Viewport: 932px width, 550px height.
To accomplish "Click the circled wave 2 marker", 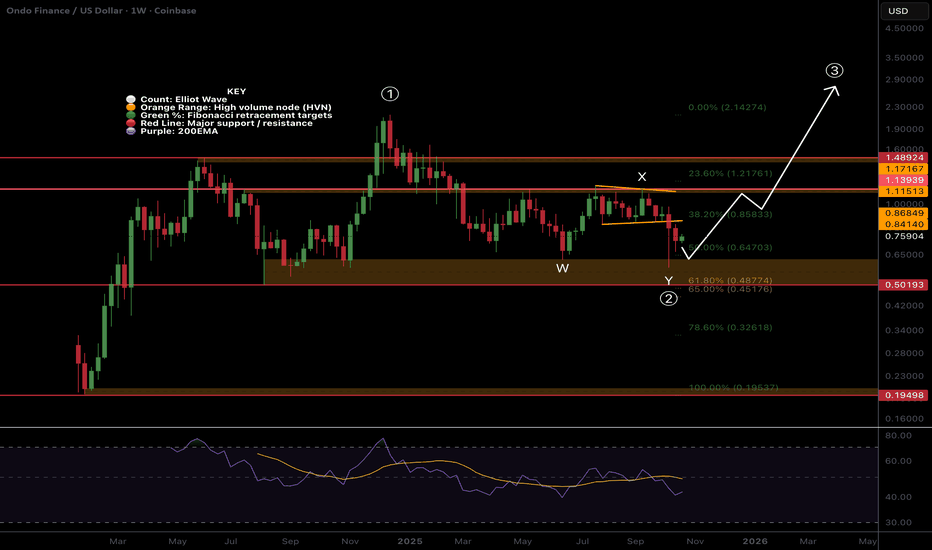I will [669, 297].
